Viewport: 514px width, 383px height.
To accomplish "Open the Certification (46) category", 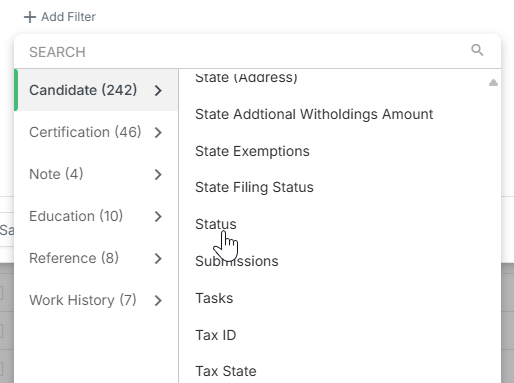I will tap(96, 132).
